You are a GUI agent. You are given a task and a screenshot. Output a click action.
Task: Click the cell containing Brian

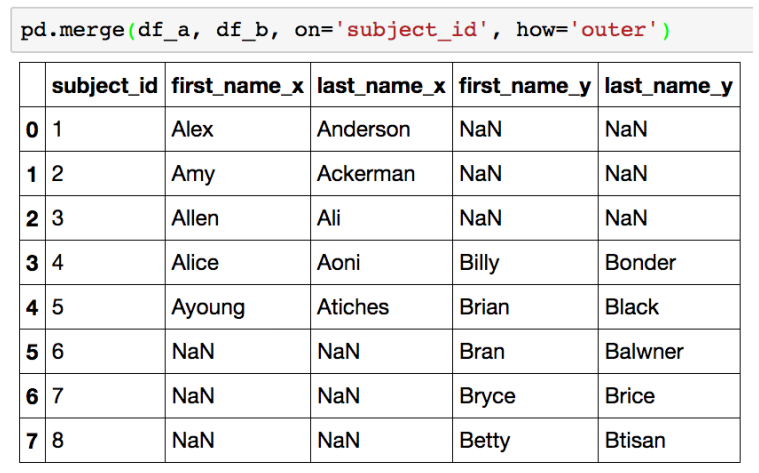[x=525, y=307]
